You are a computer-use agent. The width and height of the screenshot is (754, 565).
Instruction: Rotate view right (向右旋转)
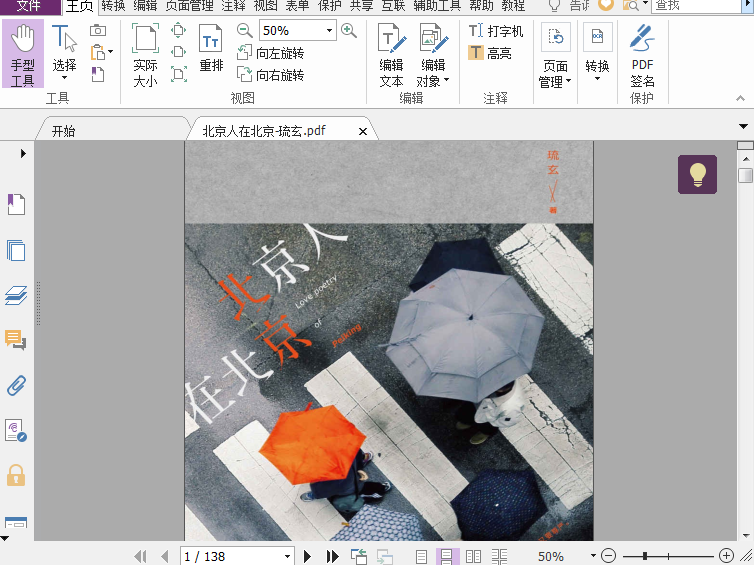(x=271, y=75)
